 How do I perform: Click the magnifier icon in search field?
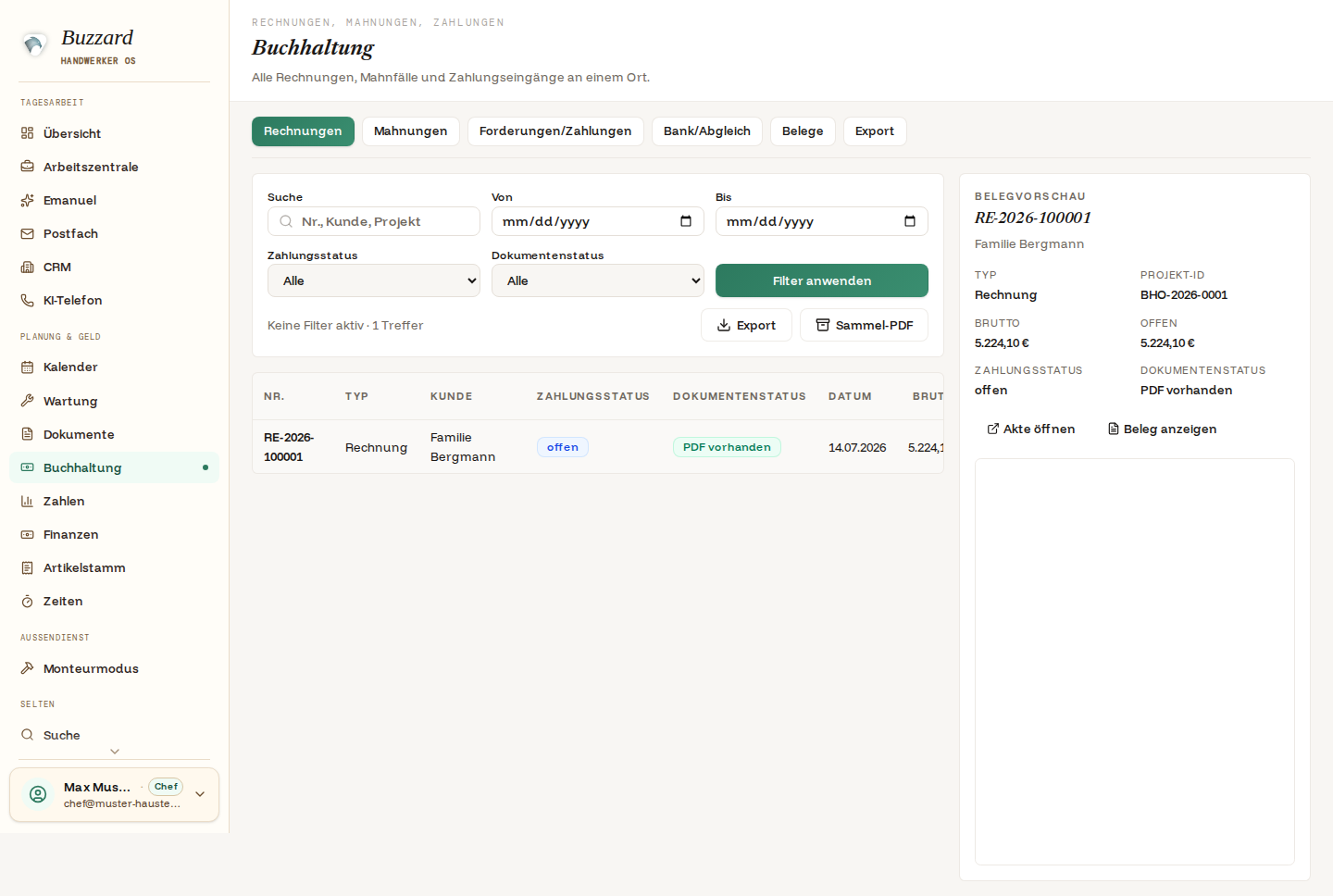pos(286,221)
